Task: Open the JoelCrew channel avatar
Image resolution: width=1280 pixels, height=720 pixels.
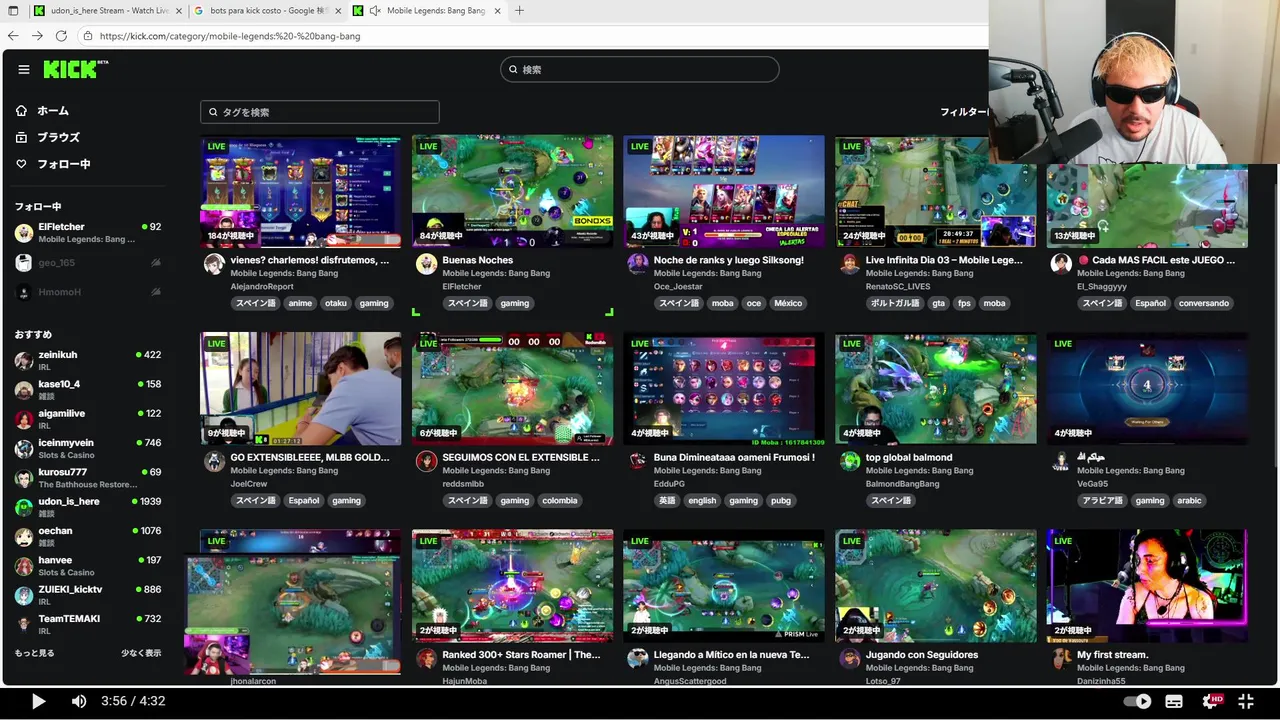Action: point(214,461)
